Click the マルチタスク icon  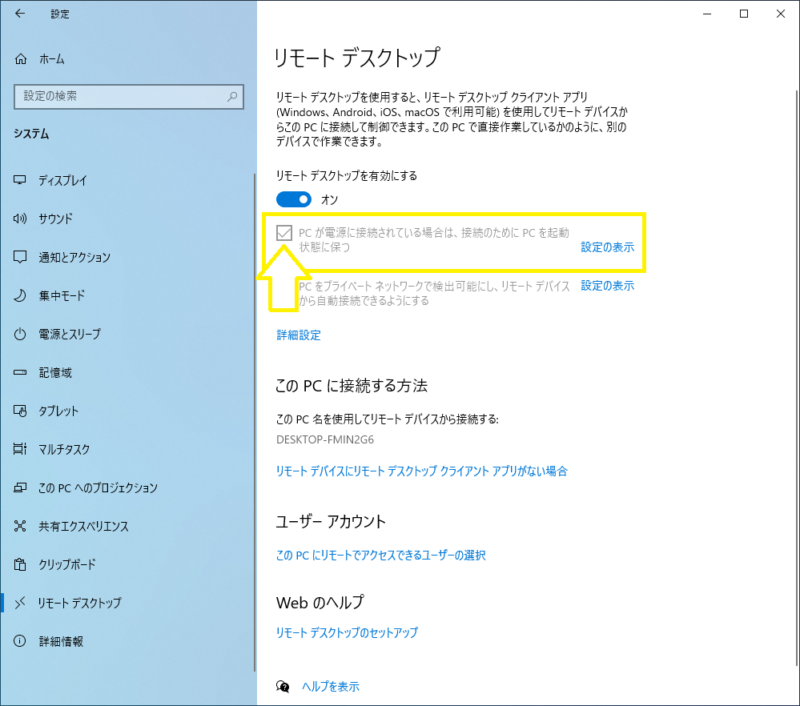pos(20,449)
